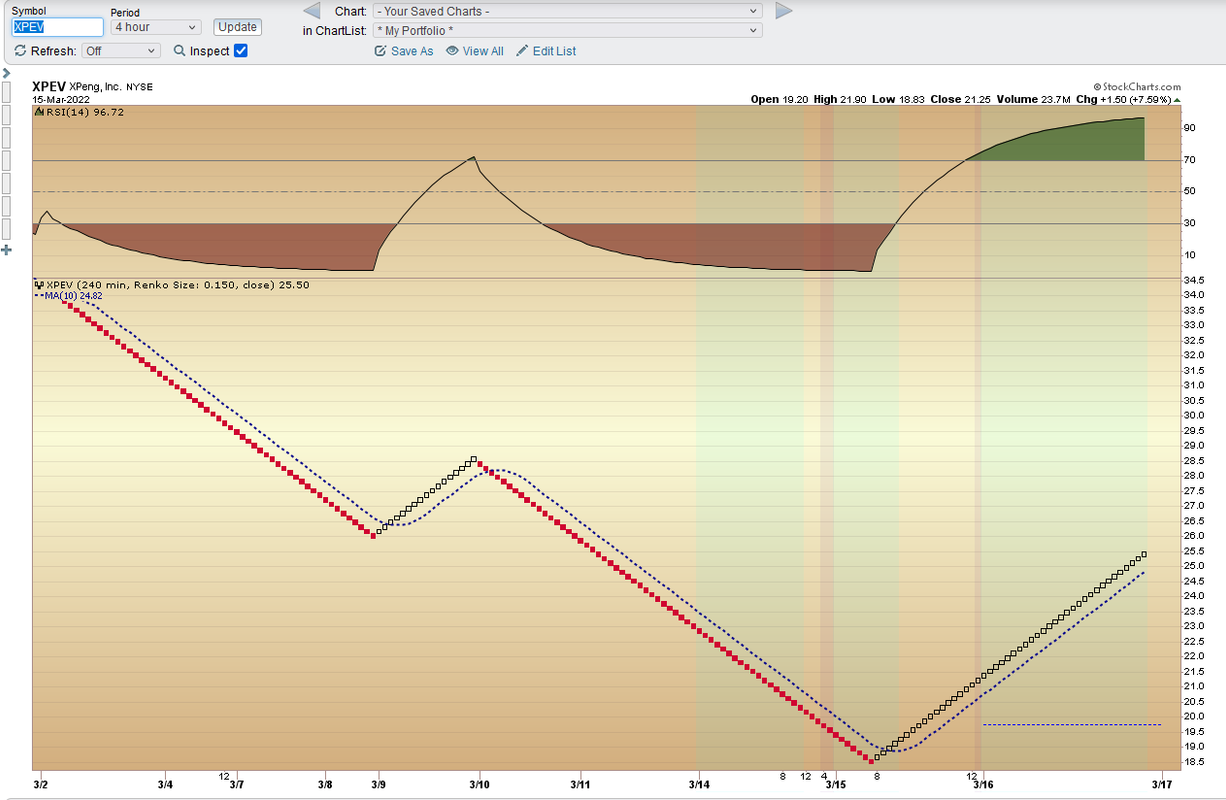Go to next saved chart arrow
Image resolution: width=1226 pixels, height=800 pixels.
(783, 11)
